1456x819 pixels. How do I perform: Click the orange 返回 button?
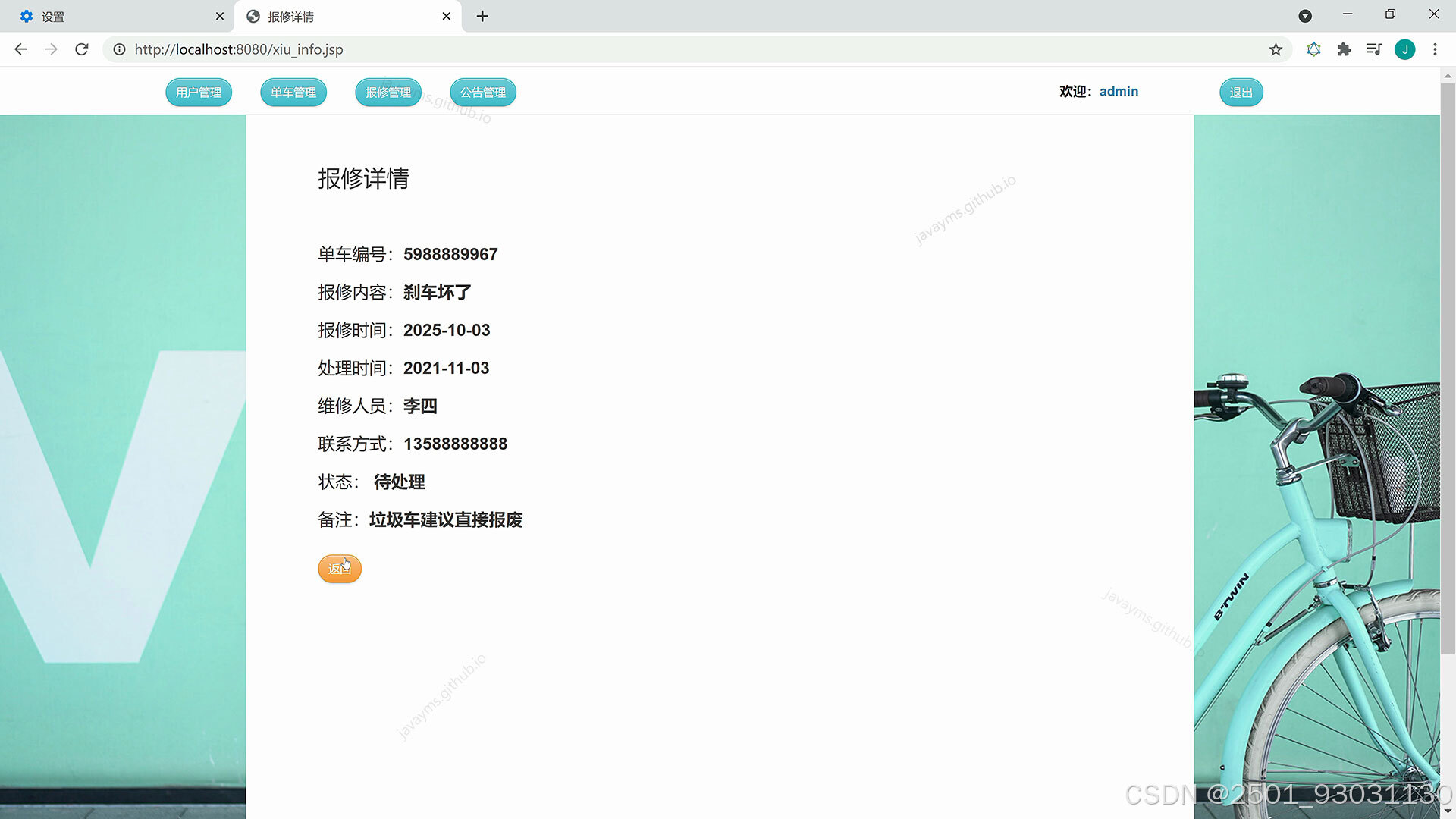[340, 569]
